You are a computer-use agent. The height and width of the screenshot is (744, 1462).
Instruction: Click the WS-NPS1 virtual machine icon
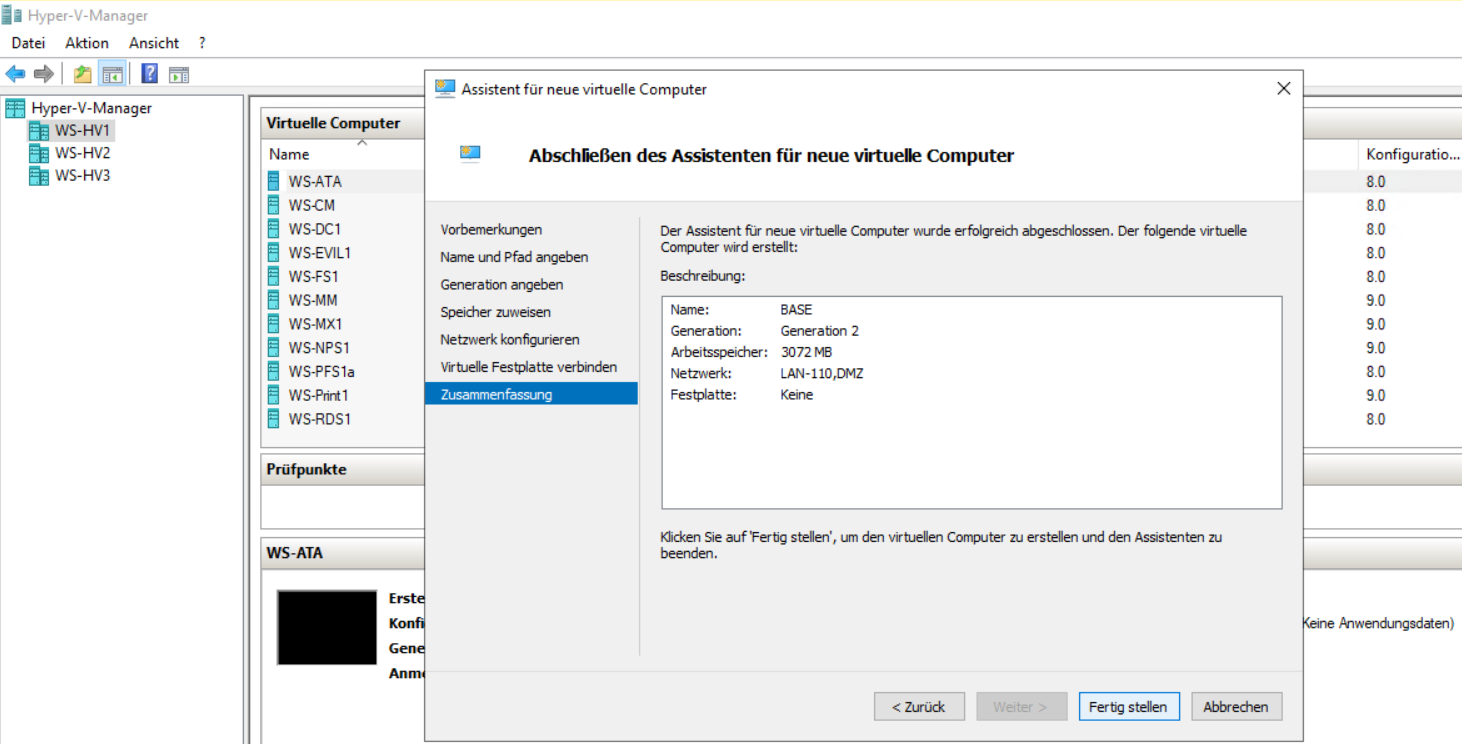[274, 348]
